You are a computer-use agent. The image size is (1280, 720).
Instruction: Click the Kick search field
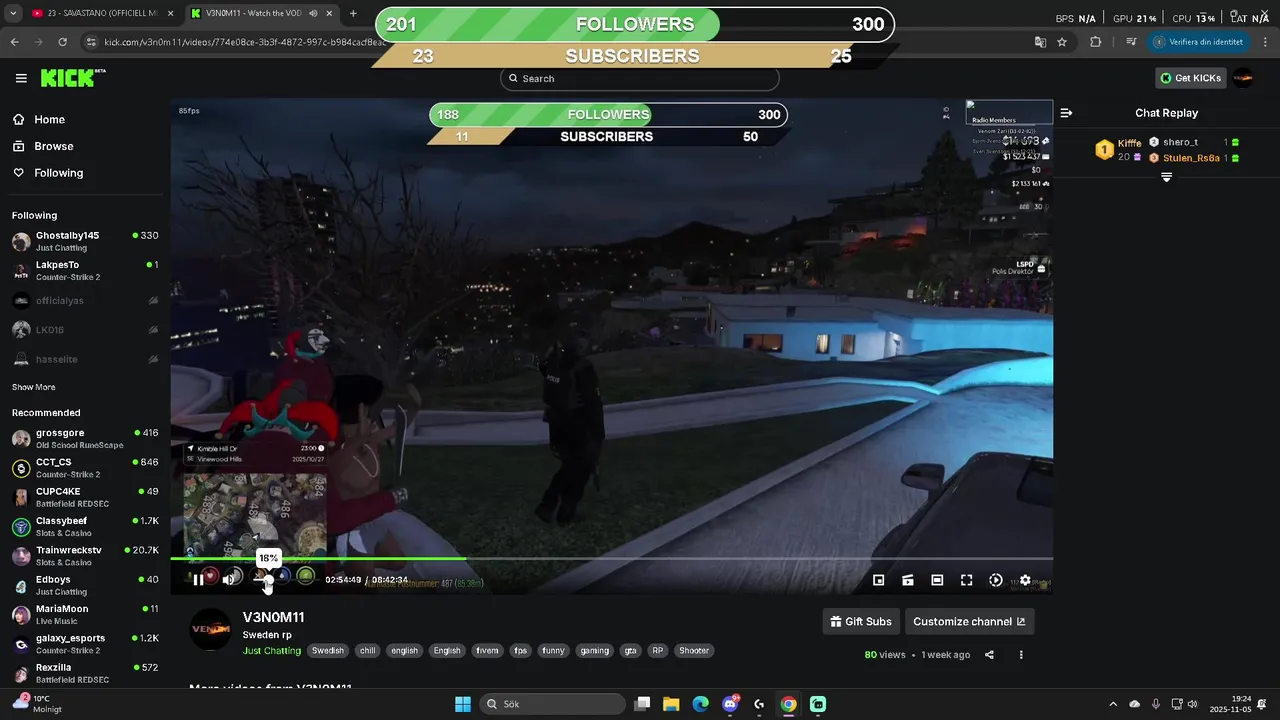click(x=640, y=78)
